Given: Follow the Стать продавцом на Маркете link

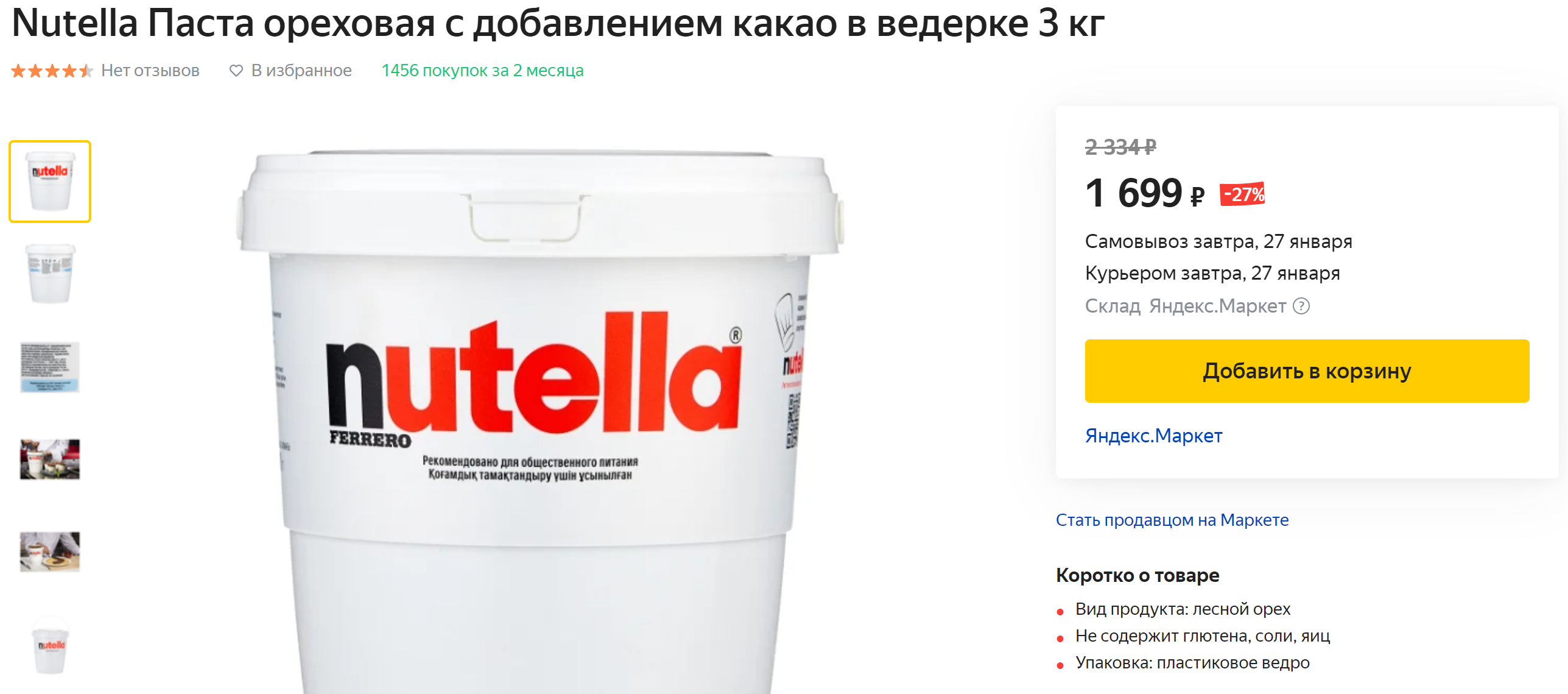Looking at the screenshot, I should point(1172,520).
